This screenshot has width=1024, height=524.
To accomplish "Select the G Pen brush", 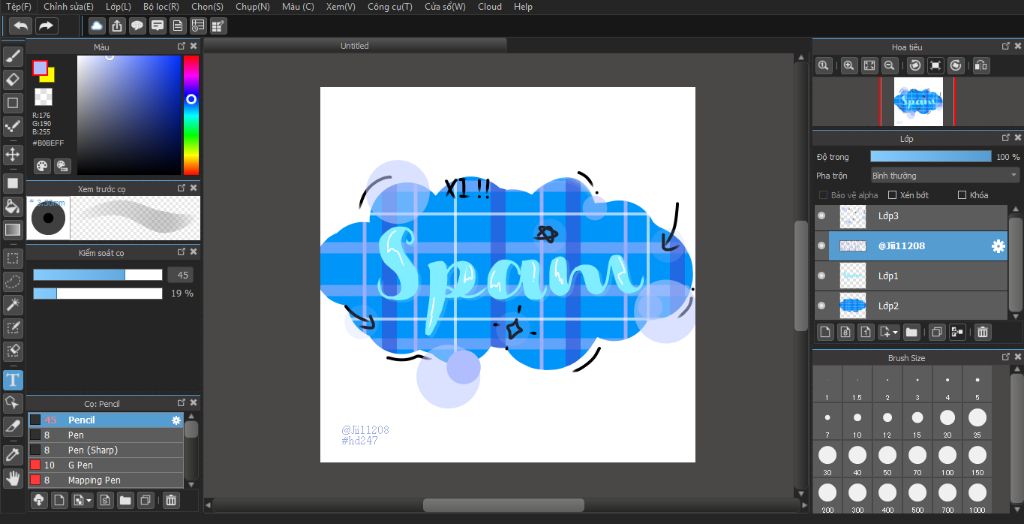I will click(x=106, y=465).
